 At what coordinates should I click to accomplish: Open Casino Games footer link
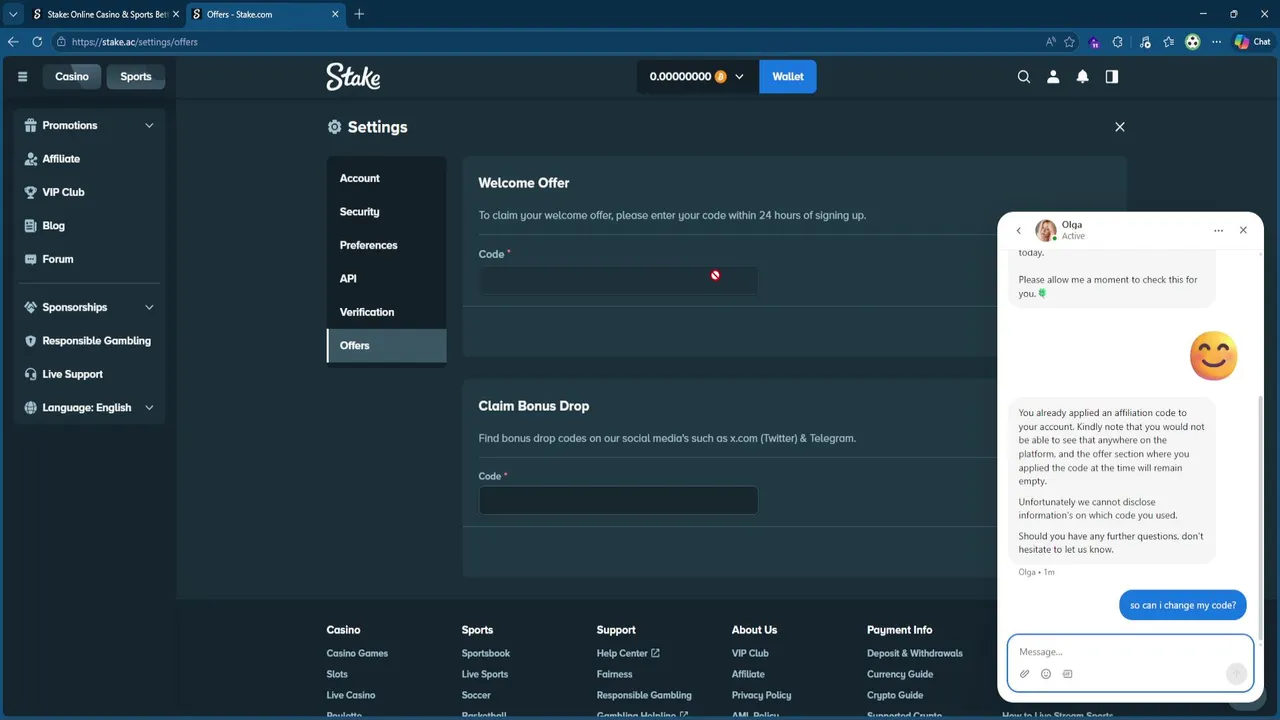pos(357,653)
